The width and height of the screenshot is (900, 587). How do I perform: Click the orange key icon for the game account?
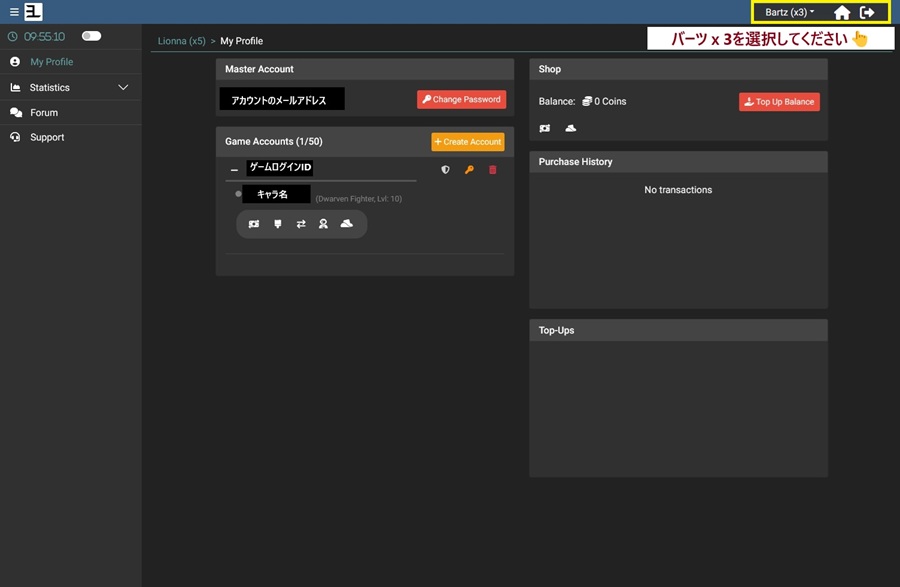point(469,170)
